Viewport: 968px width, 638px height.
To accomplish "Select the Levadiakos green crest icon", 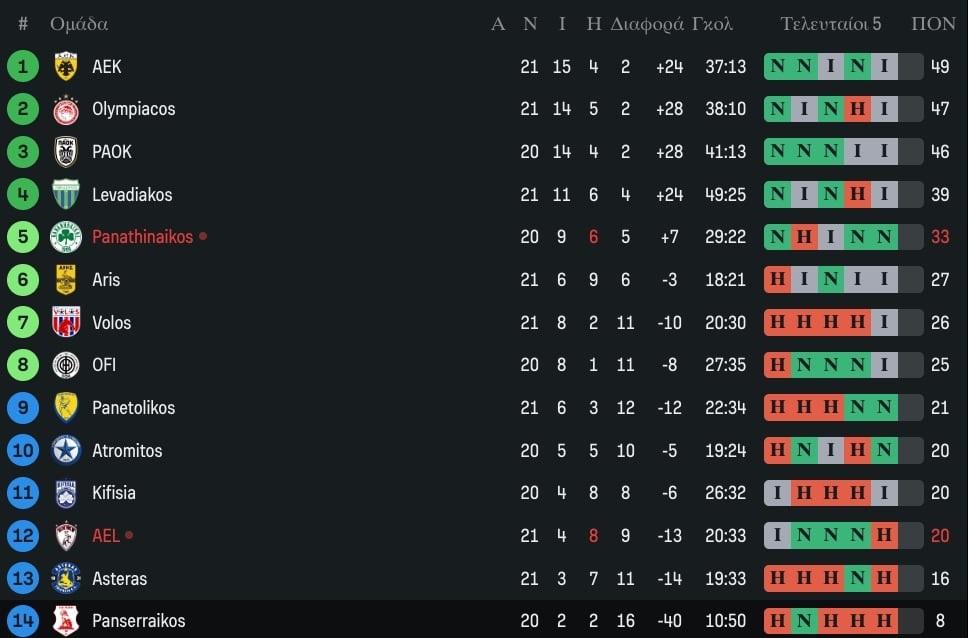I will [x=66, y=194].
